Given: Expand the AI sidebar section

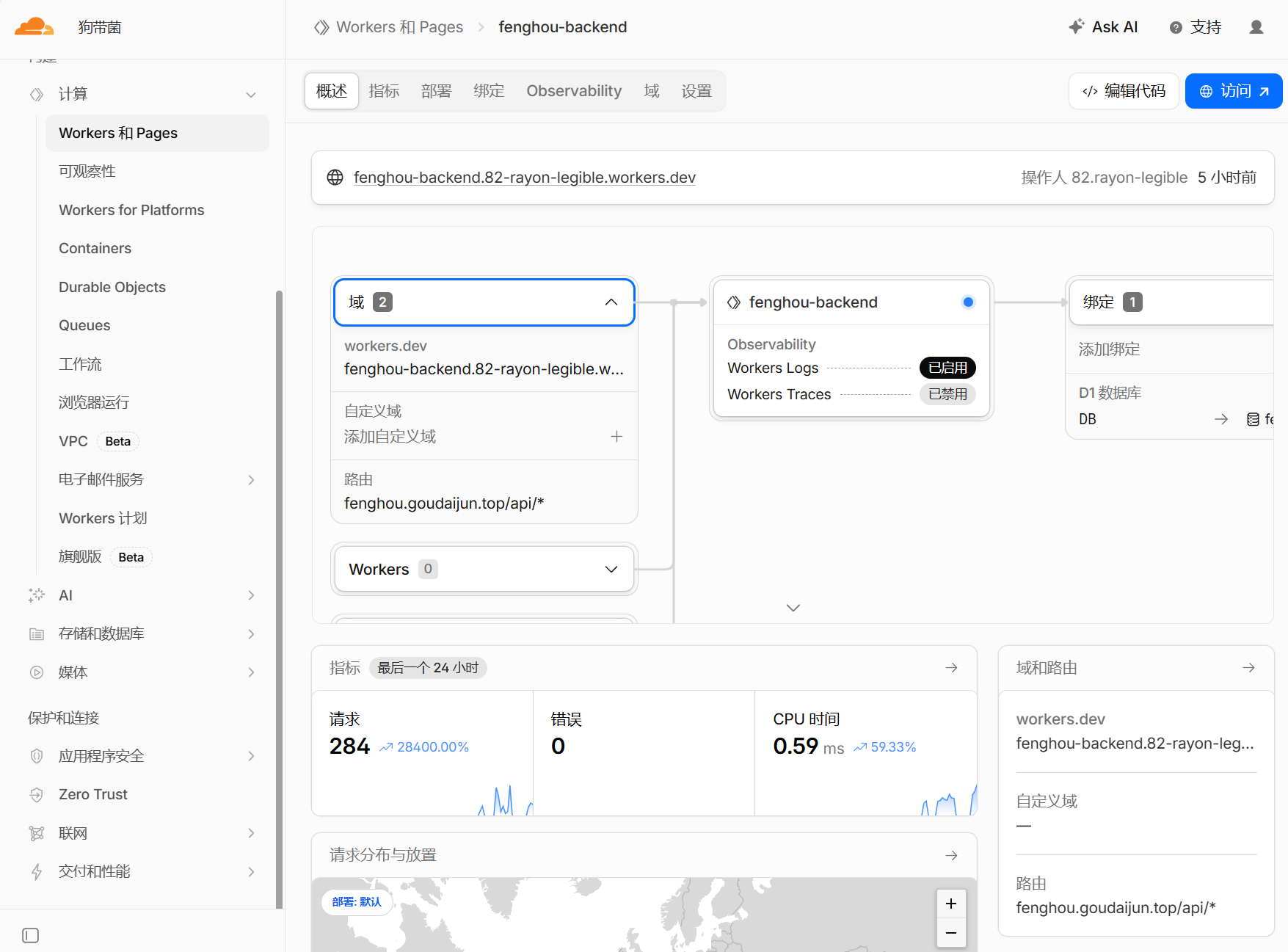Looking at the screenshot, I should click(x=251, y=595).
